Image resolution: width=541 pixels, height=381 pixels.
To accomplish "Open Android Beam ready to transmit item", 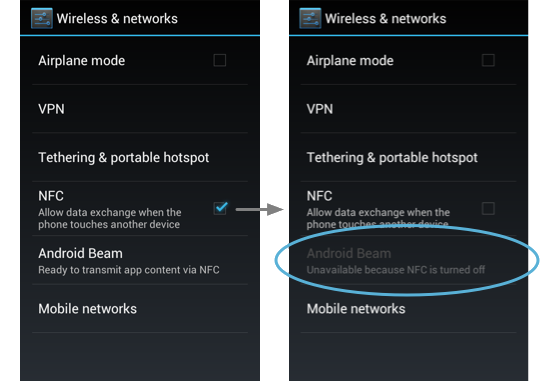I will coord(140,261).
